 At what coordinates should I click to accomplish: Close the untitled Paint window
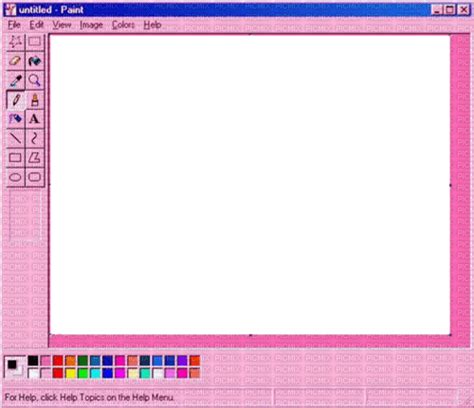point(464,10)
